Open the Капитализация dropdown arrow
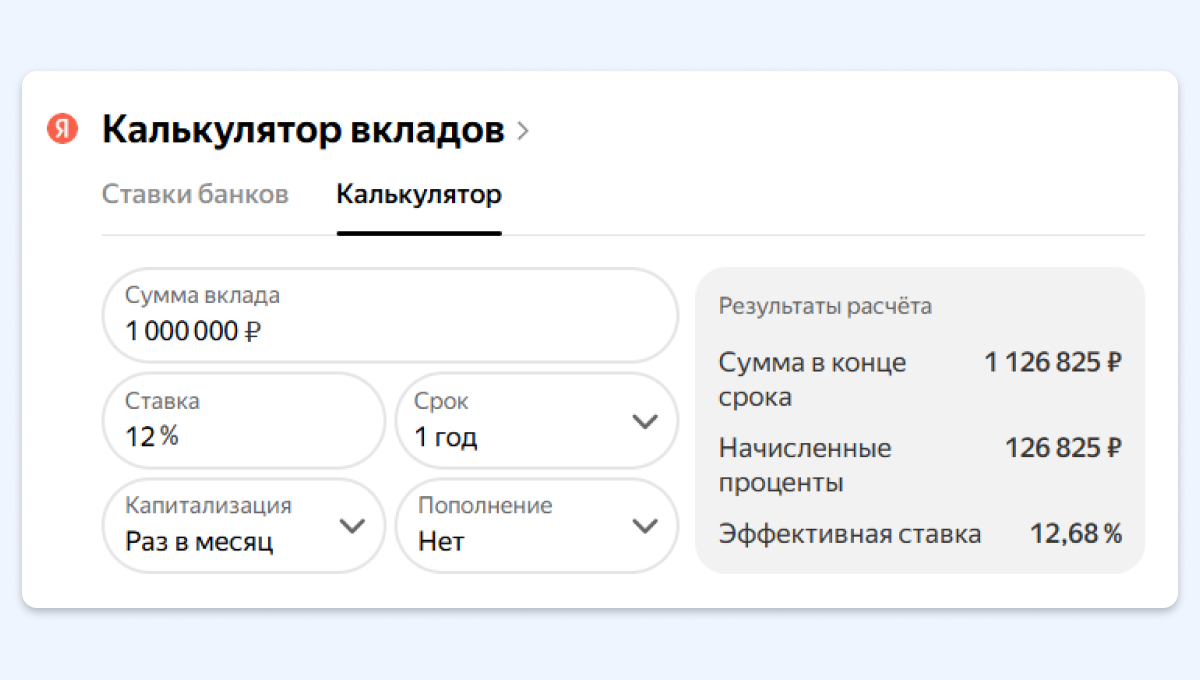This screenshot has width=1200, height=680. coord(352,526)
